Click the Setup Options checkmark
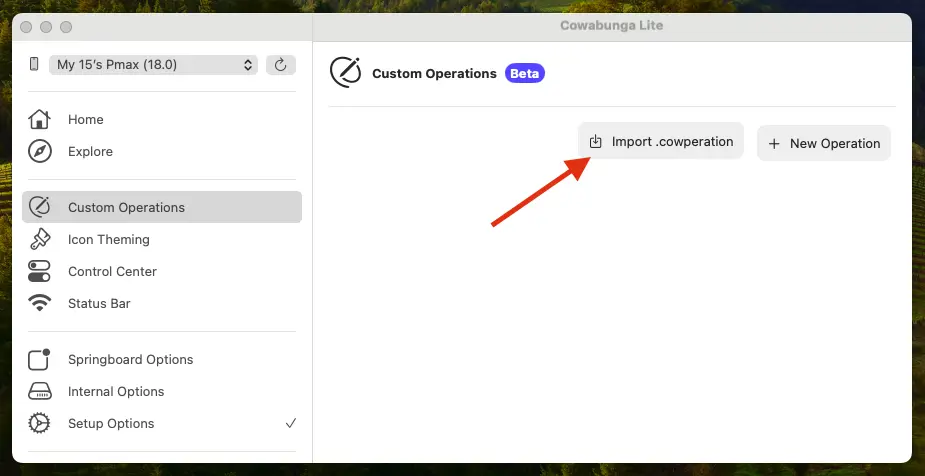Viewport: 925px width, 476px height. 291,423
